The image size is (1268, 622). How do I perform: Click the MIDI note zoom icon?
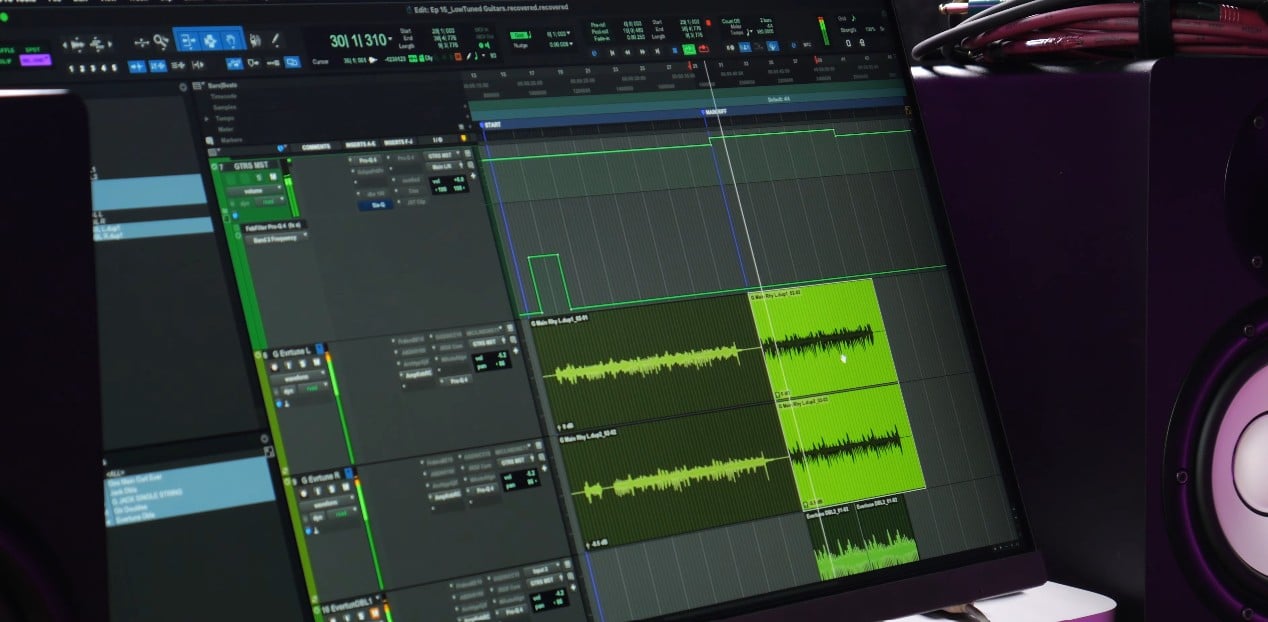(x=98, y=45)
